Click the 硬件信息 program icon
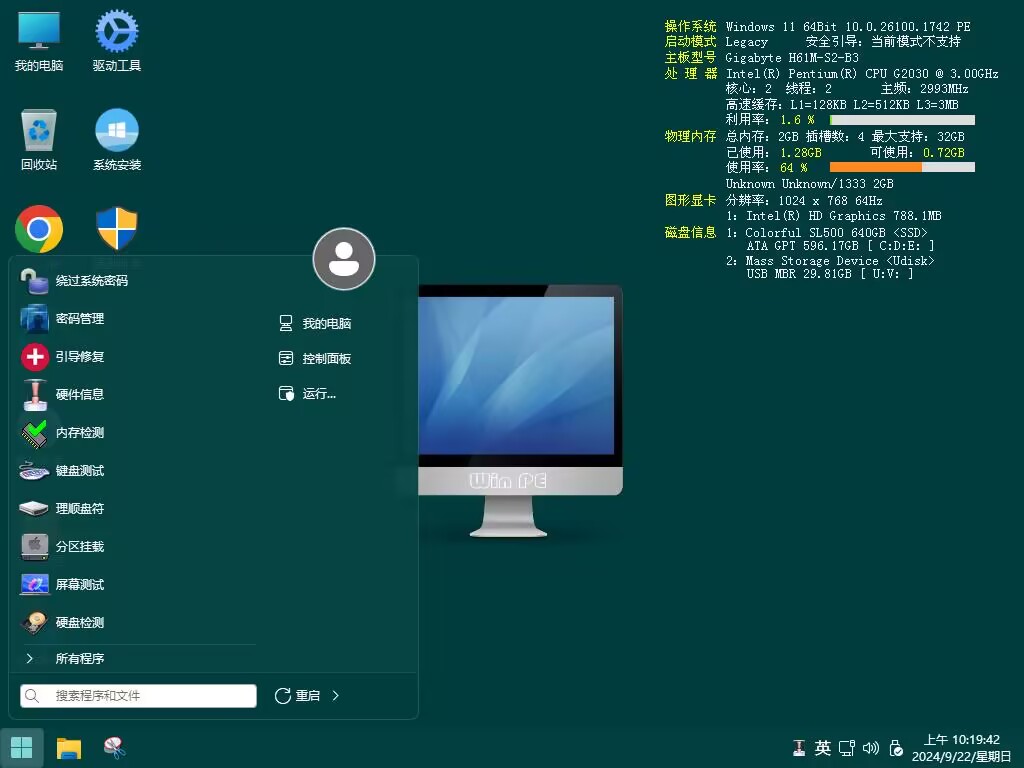The height and width of the screenshot is (768, 1024). [35, 394]
